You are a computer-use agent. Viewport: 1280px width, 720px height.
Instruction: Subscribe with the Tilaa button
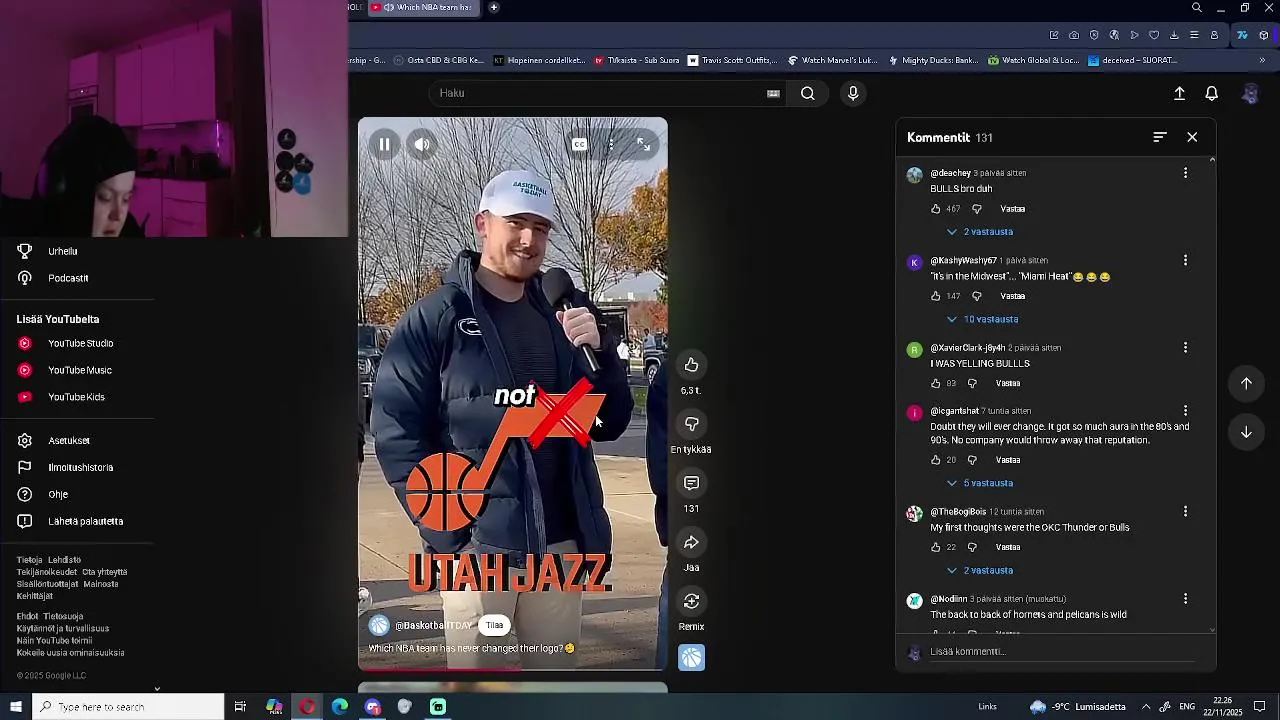click(x=494, y=625)
